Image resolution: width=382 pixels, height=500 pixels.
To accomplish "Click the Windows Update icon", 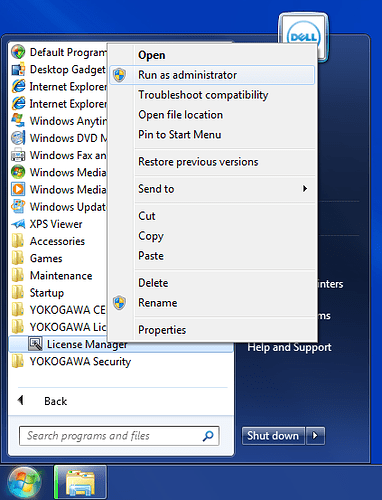I will (18, 207).
